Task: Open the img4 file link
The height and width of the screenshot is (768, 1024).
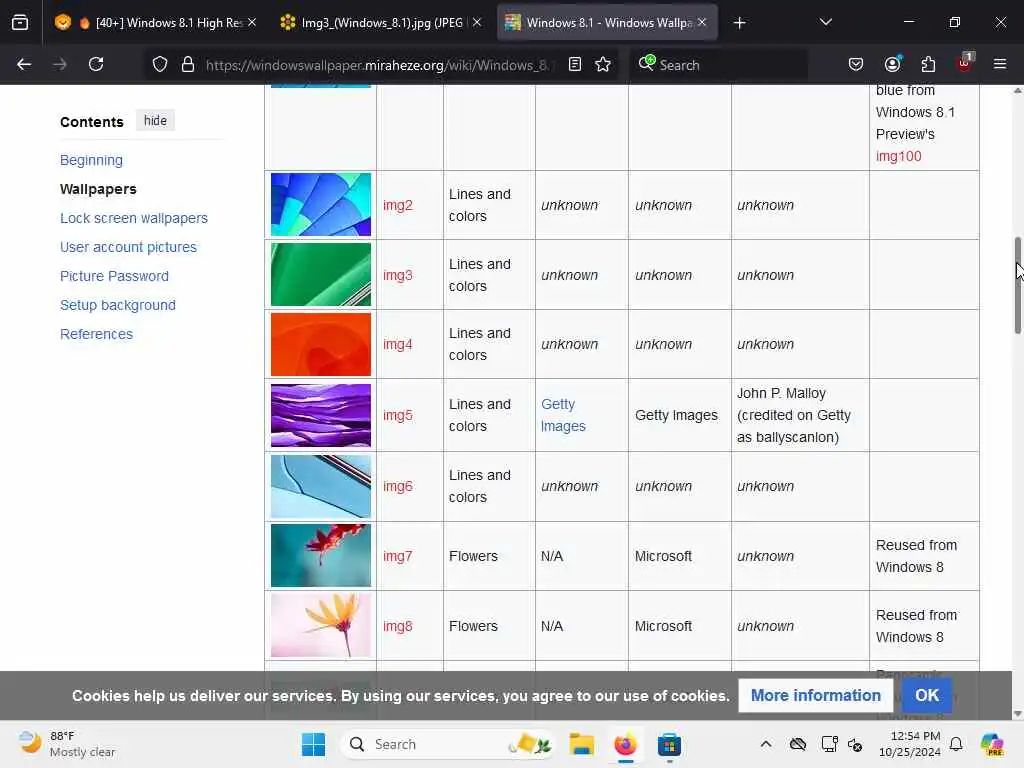Action: point(398,344)
